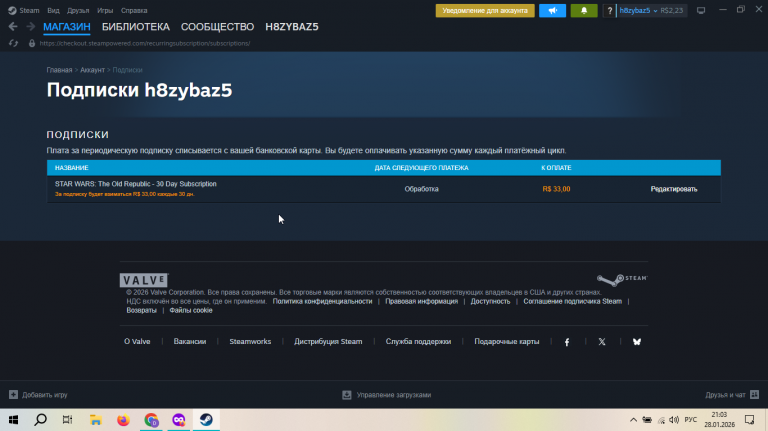Image resolution: width=768 pixels, height=431 pixels.
Task: Click the Уведомление для аккаунта button
Action: 485,10
